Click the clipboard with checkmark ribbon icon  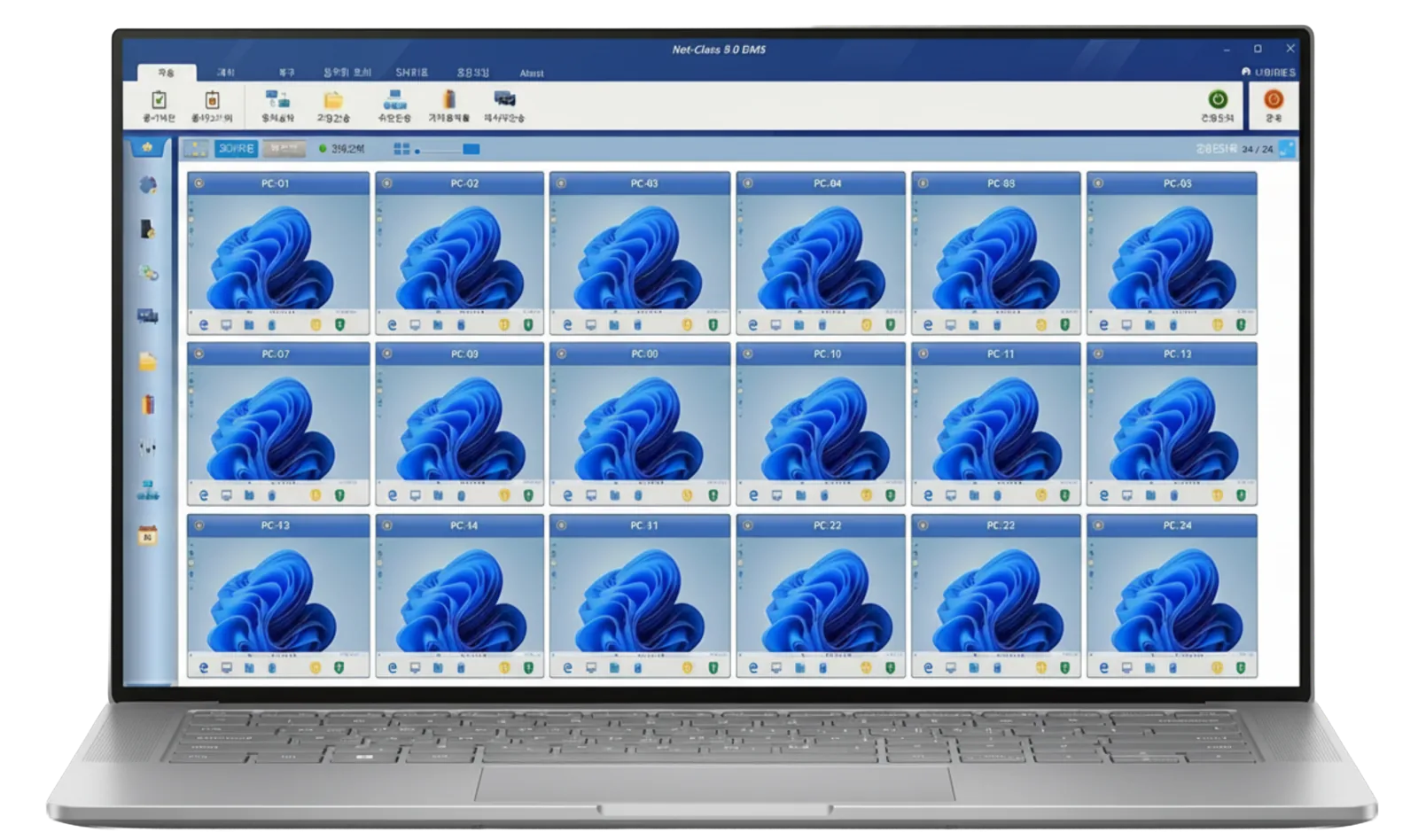(159, 100)
